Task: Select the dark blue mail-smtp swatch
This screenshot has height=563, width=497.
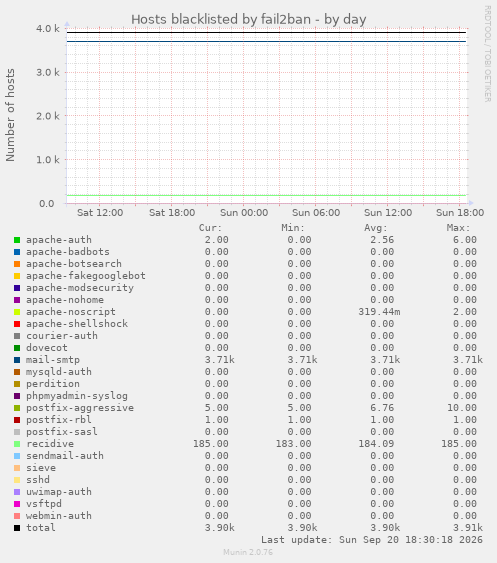Action: point(17,360)
